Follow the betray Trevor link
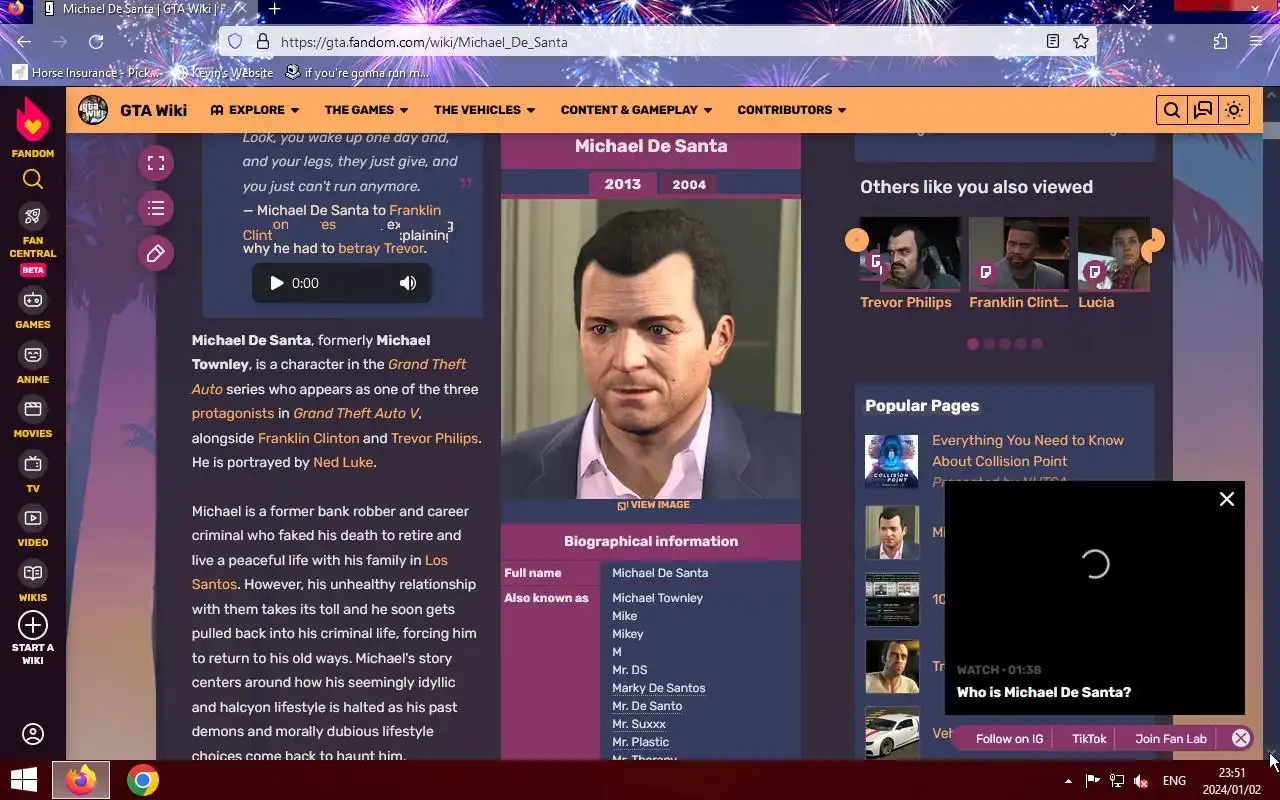This screenshot has width=1280, height=800. [381, 248]
